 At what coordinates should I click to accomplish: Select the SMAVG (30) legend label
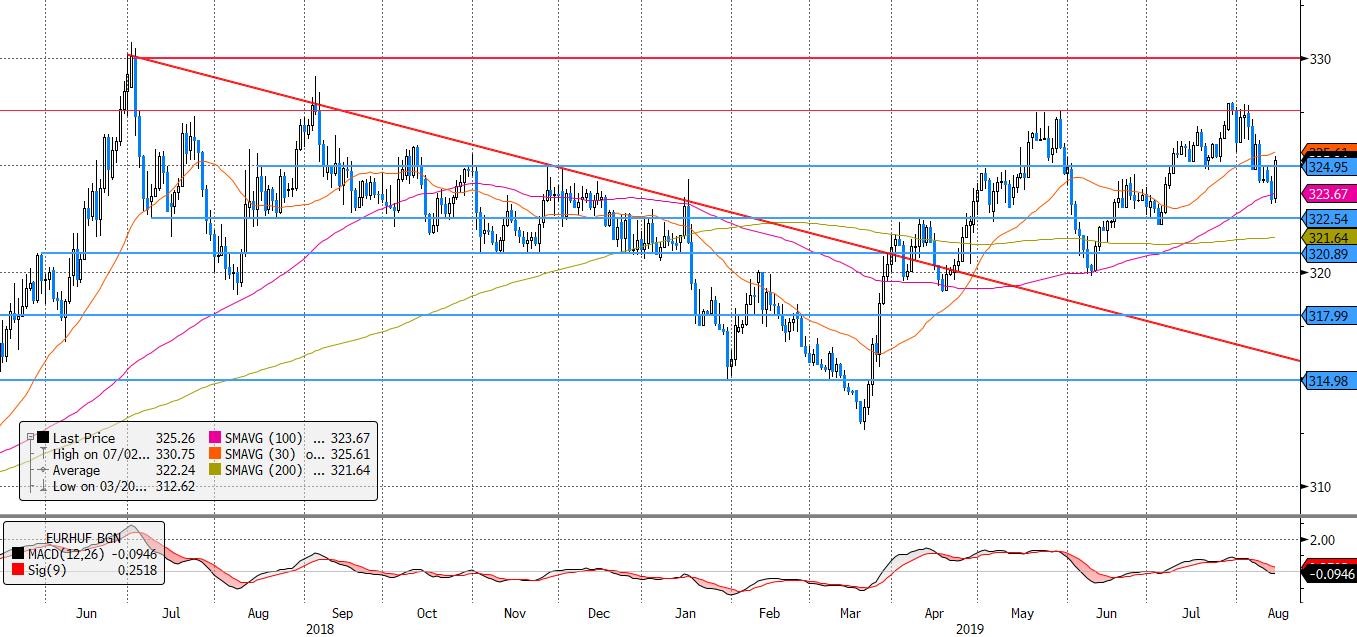(259, 454)
